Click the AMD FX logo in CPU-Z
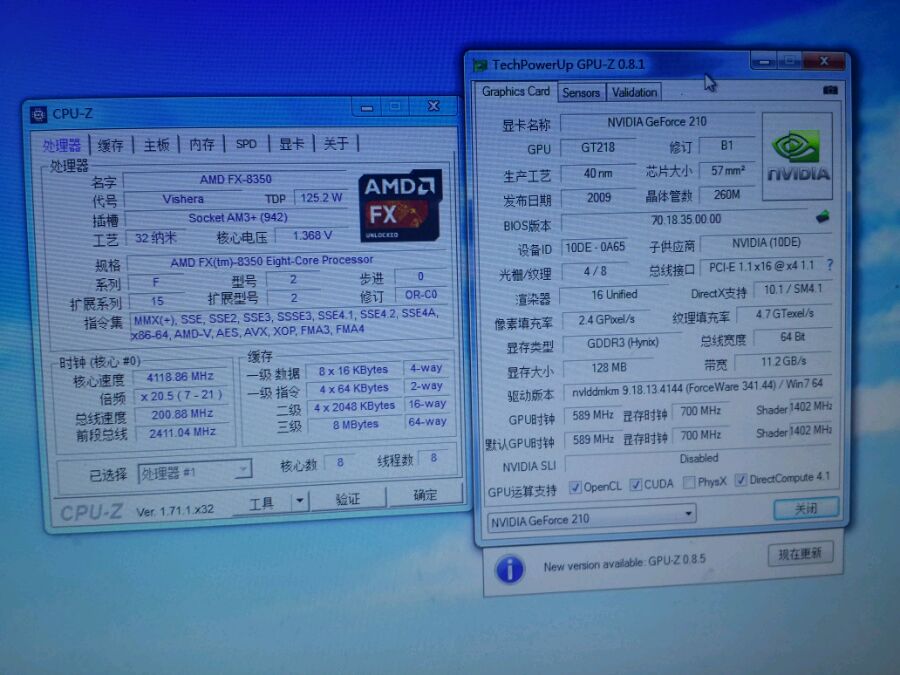Viewport: 900px width, 675px height. pos(400,205)
